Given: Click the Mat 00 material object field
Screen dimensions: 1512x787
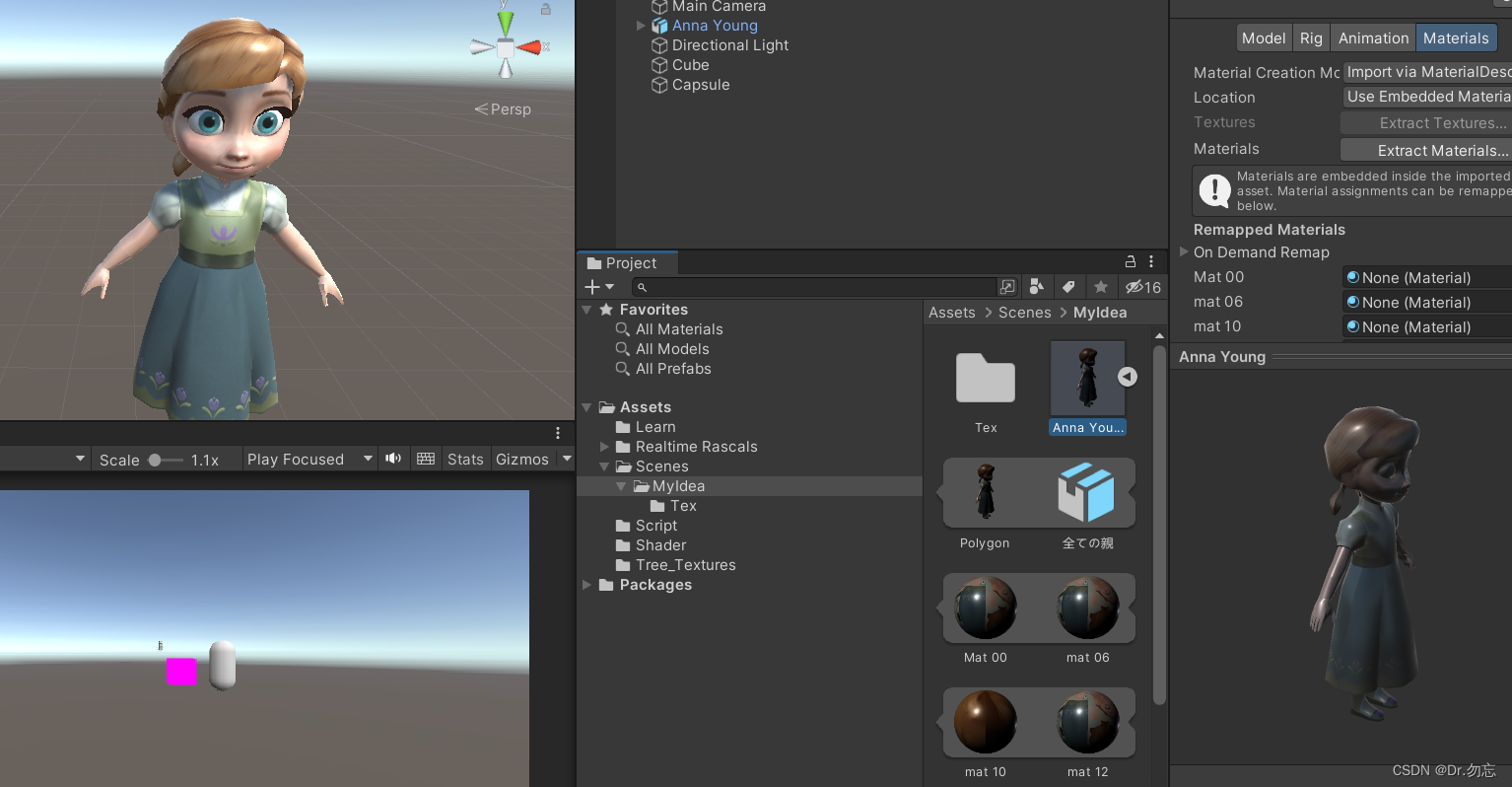Looking at the screenshot, I should coord(1427,278).
